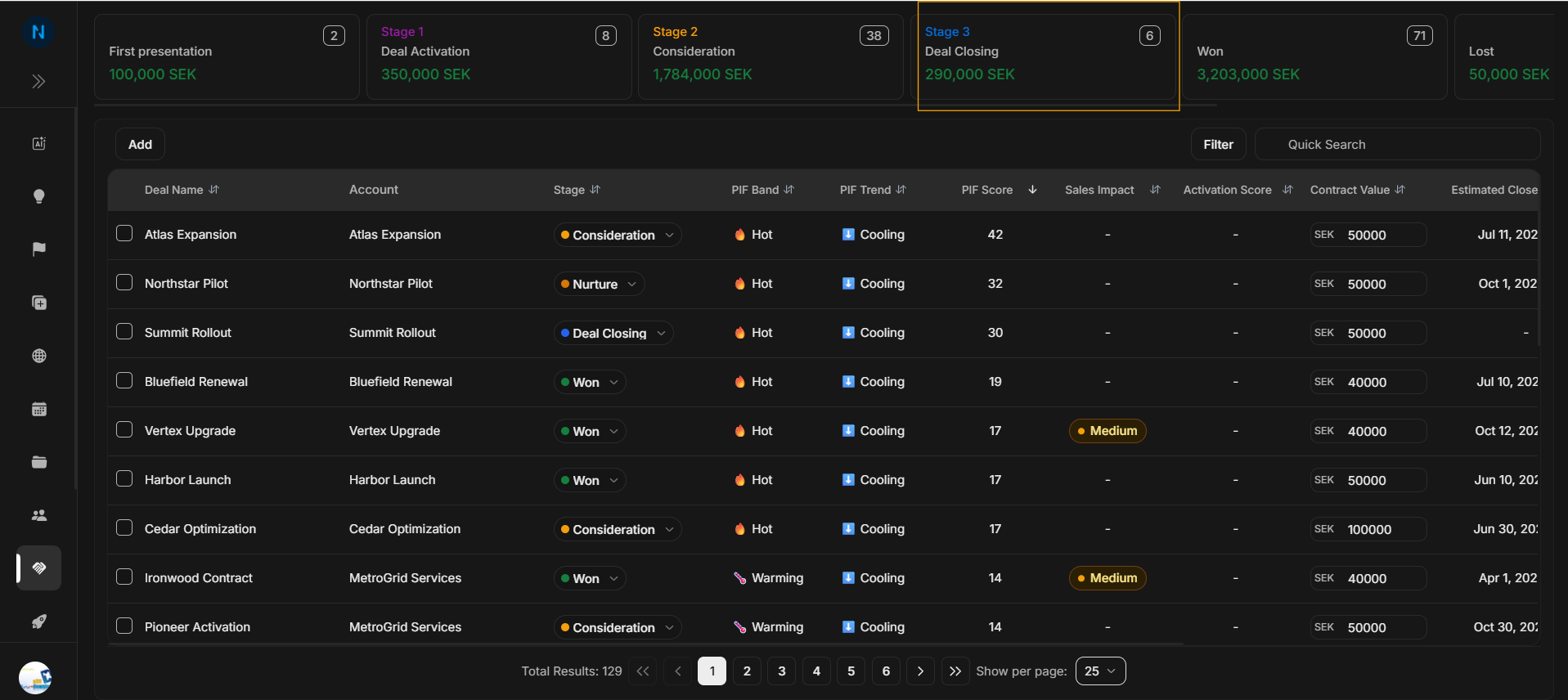
Task: Open the flag icon in the sidebar
Action: (x=38, y=249)
